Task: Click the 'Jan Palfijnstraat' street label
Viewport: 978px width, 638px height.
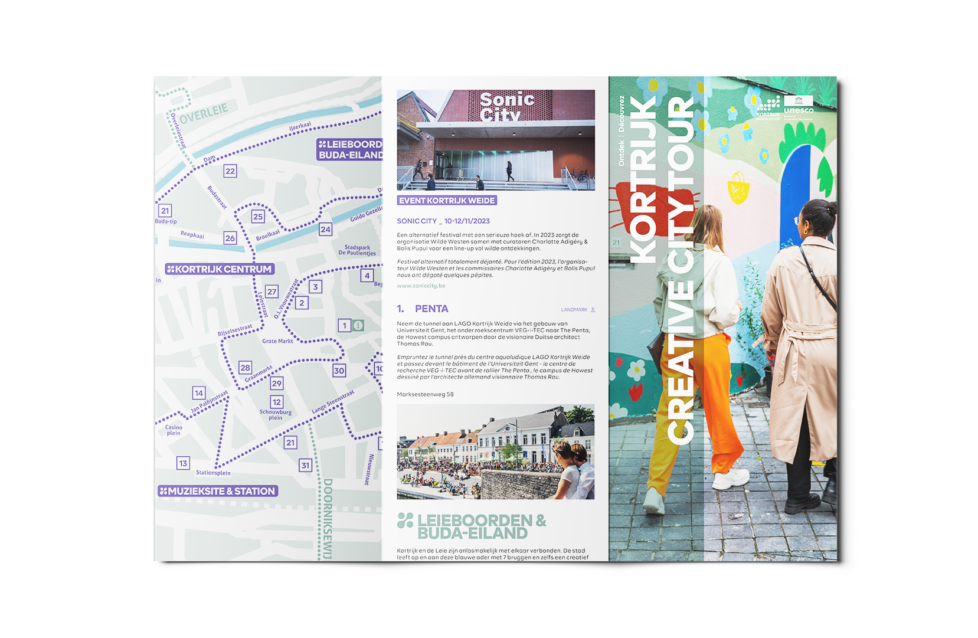Action: pos(210,402)
